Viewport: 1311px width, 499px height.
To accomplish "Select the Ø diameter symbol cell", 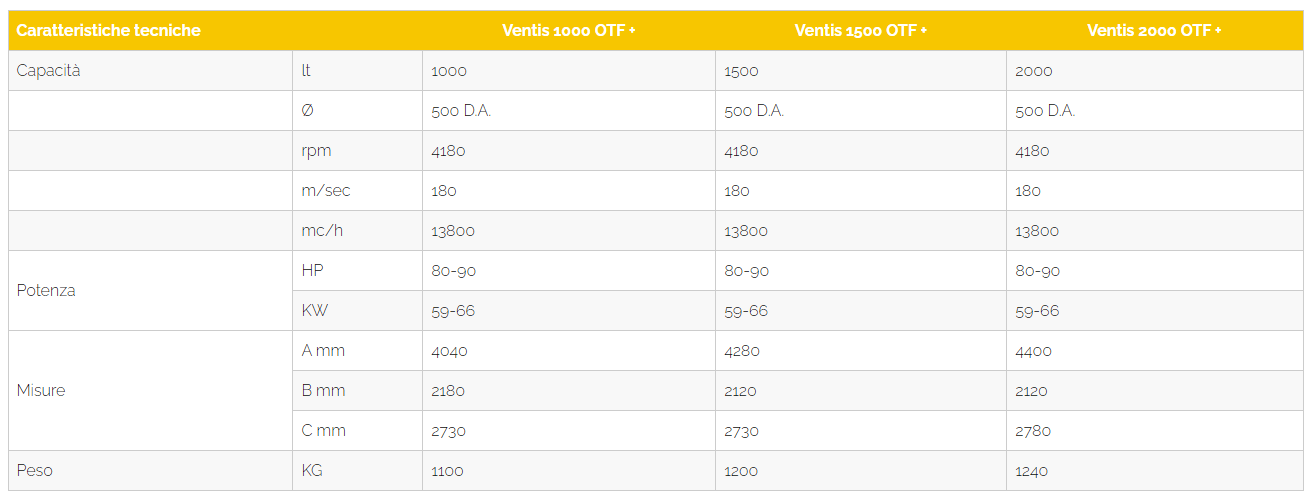I will pyautogui.click(x=357, y=111).
